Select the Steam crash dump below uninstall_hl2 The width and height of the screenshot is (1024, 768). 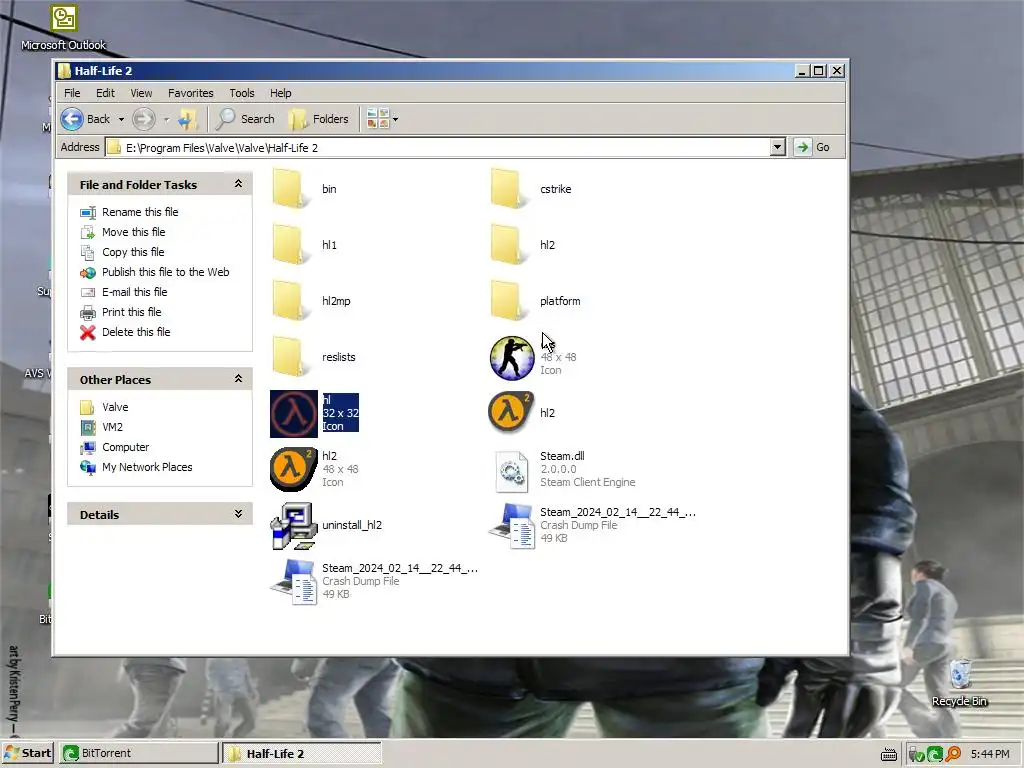tap(374, 581)
